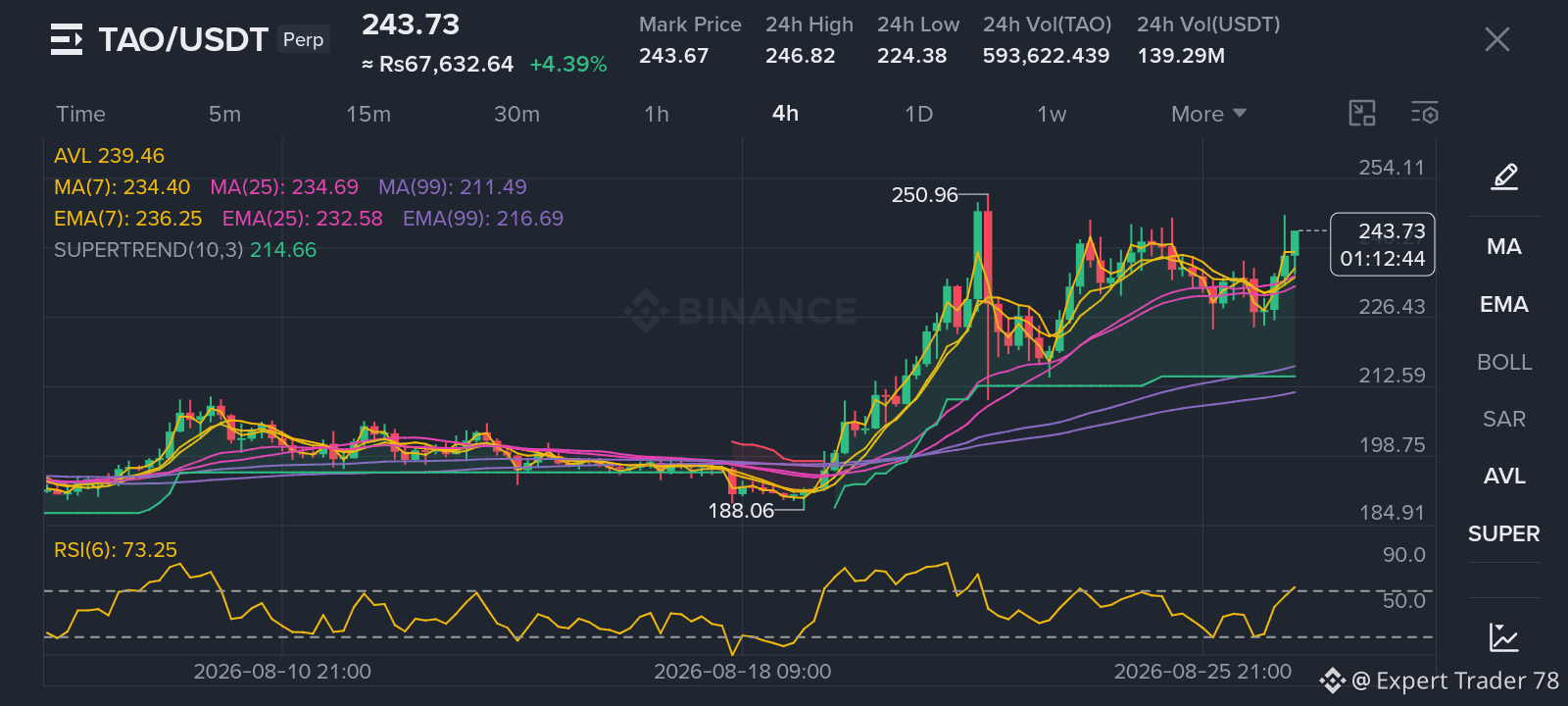Click the split-screen chart layout icon
1568x706 pixels.
pos(1362,114)
